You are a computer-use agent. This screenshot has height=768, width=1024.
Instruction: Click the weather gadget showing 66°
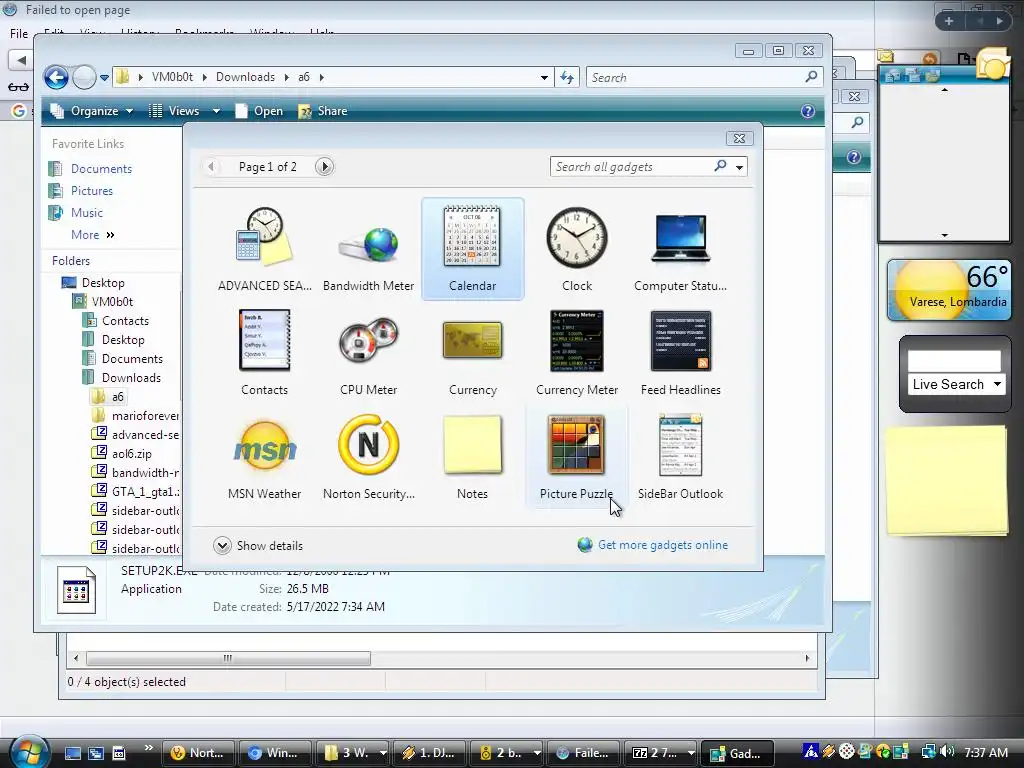tap(949, 290)
